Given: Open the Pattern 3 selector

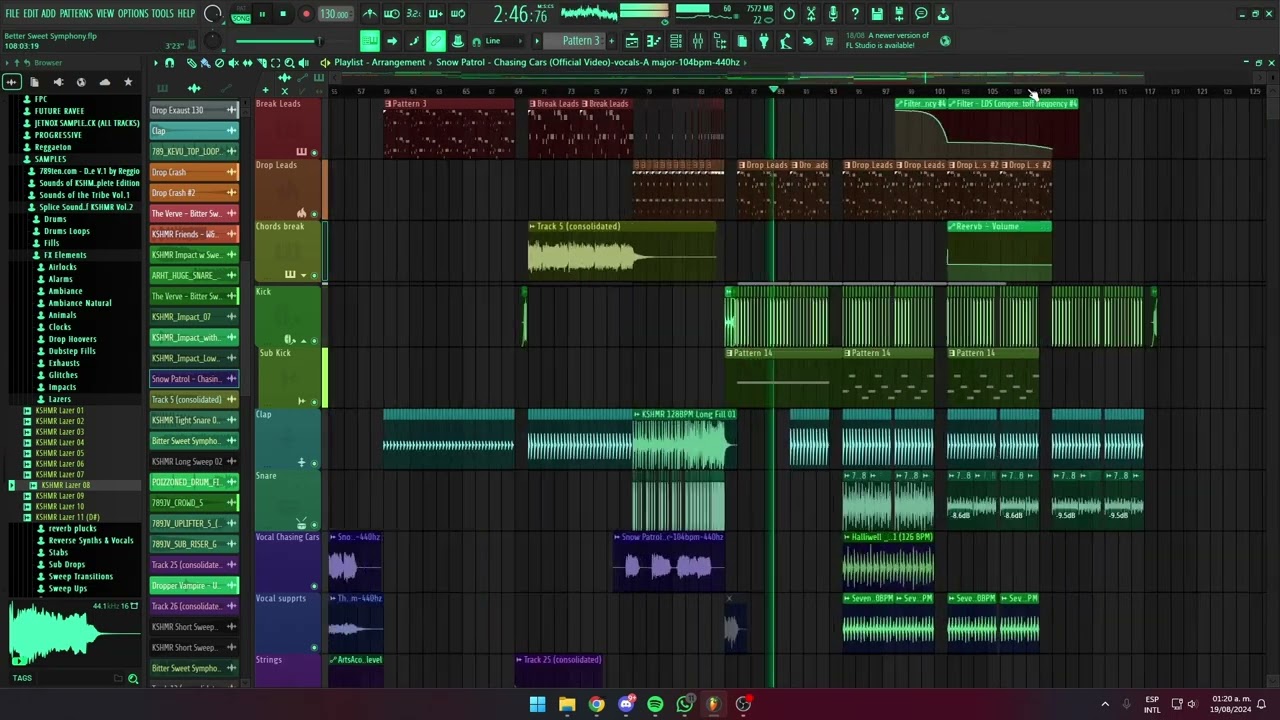Looking at the screenshot, I should pyautogui.click(x=580, y=41).
